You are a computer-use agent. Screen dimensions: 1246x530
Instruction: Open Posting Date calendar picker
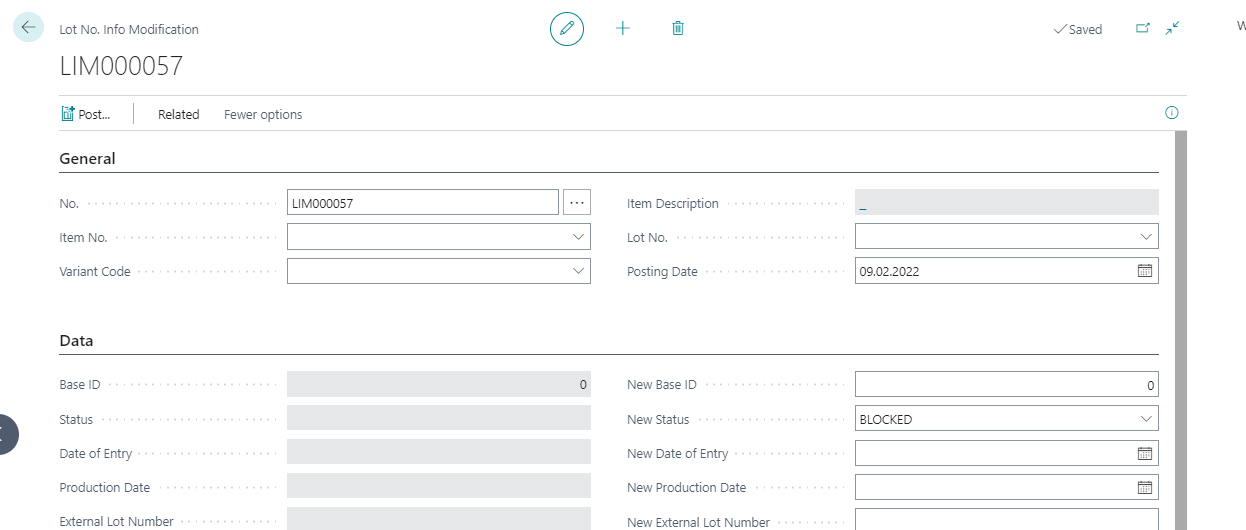coord(1145,271)
